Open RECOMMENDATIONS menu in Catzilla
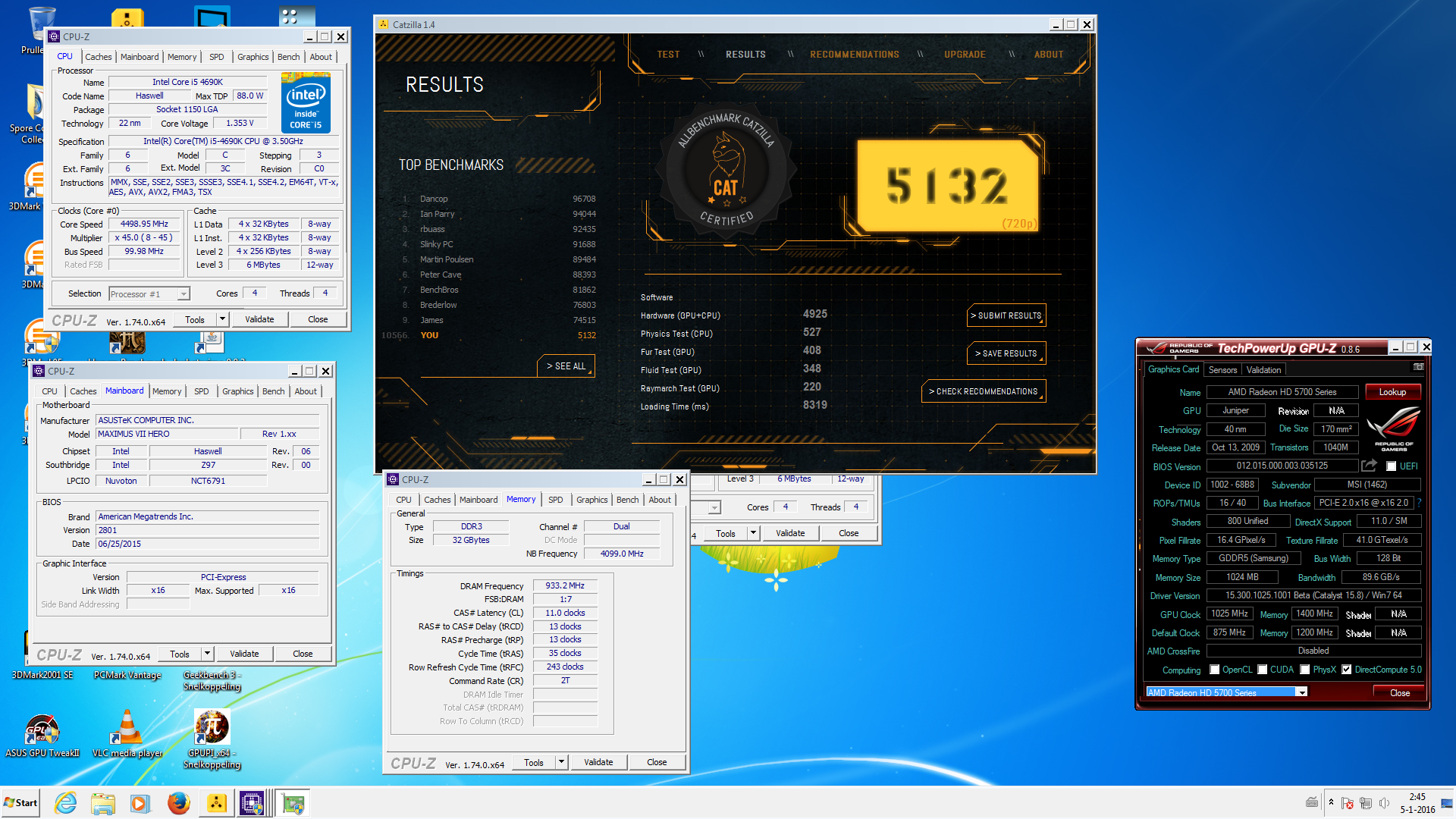This screenshot has width=1456, height=819. click(854, 55)
